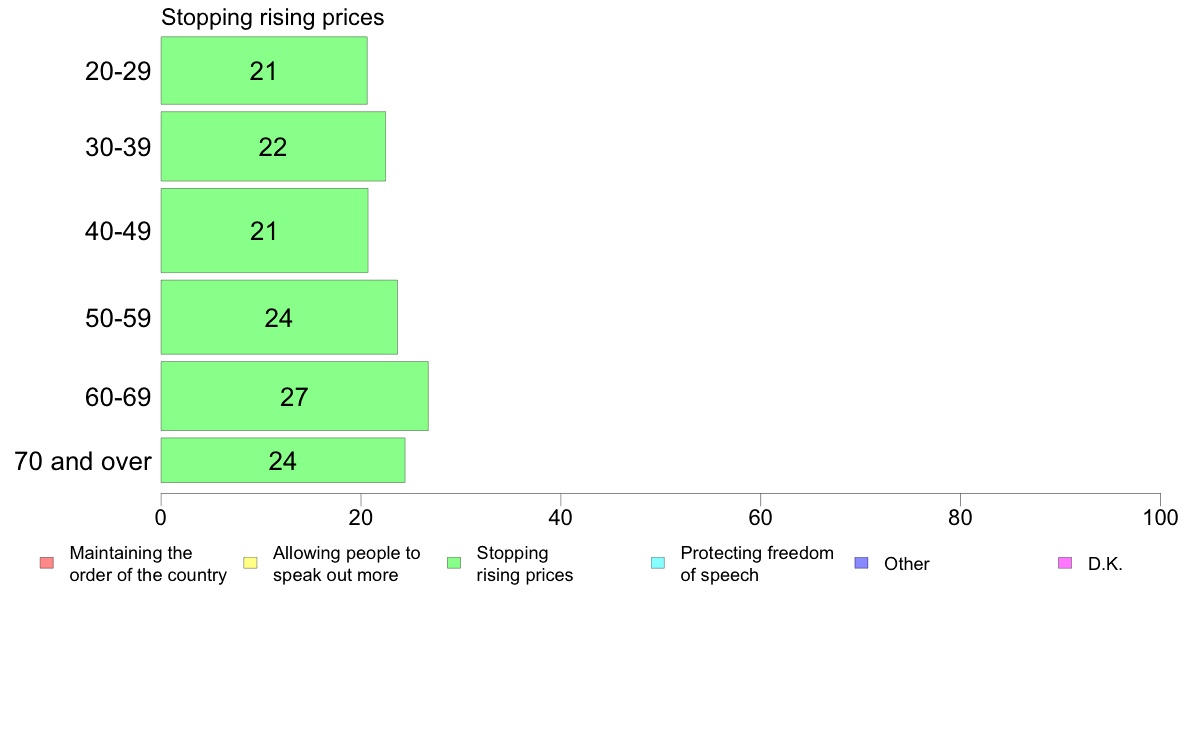Image resolution: width=1188 pixels, height=736 pixels.
Task: Click the blue Other legend swatch
Action: (861, 563)
